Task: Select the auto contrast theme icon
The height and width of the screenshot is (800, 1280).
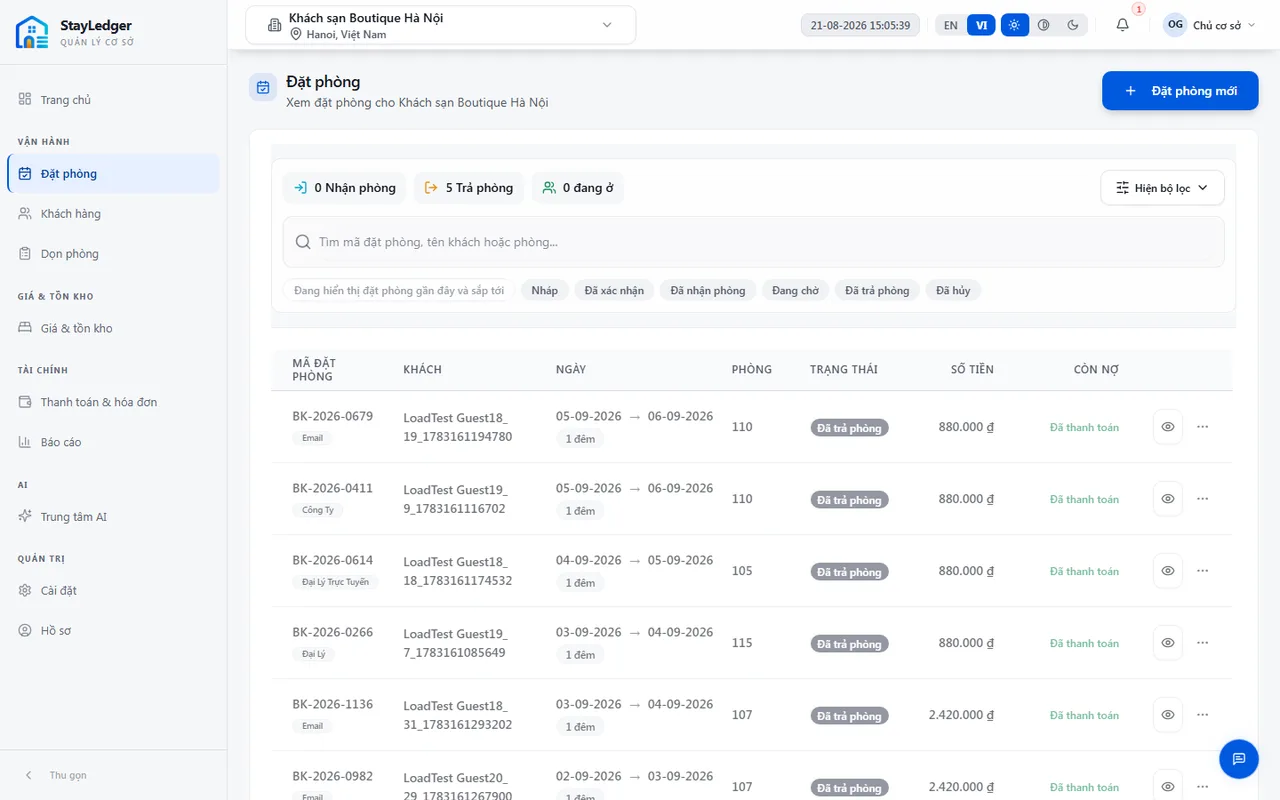Action: click(1044, 25)
